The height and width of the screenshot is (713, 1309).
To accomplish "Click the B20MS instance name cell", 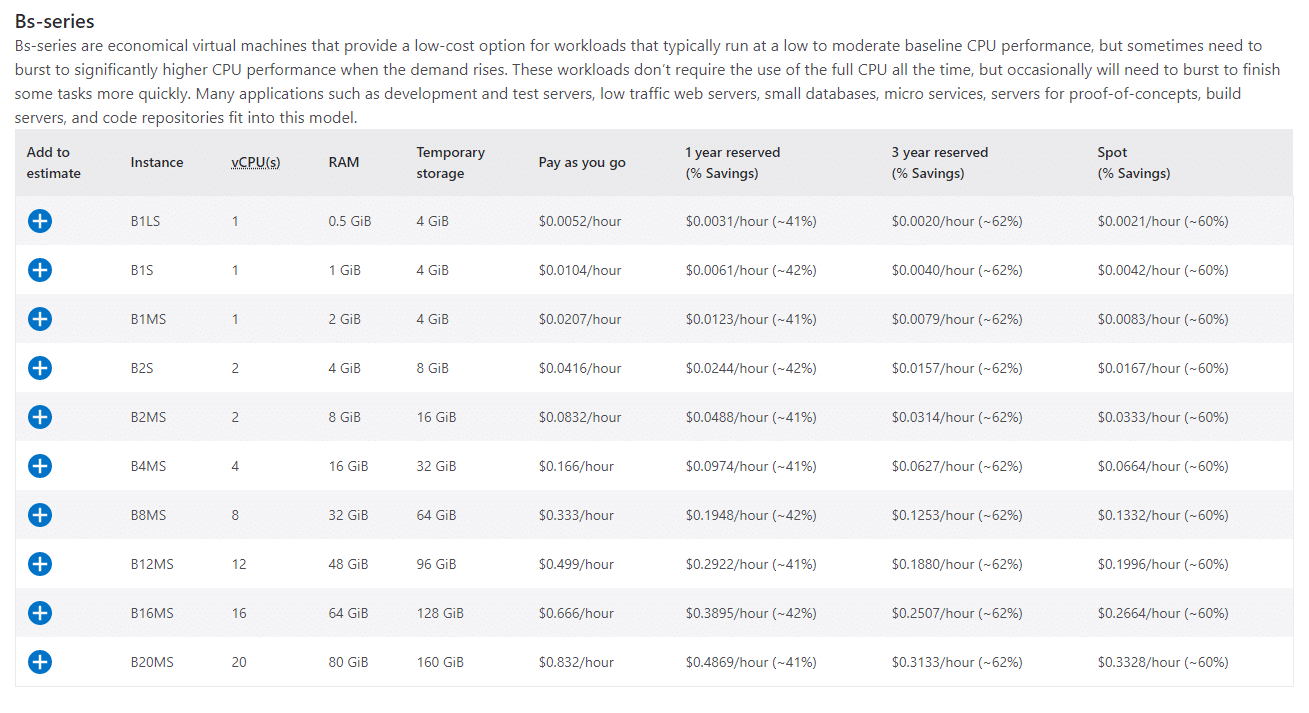I will pos(152,662).
